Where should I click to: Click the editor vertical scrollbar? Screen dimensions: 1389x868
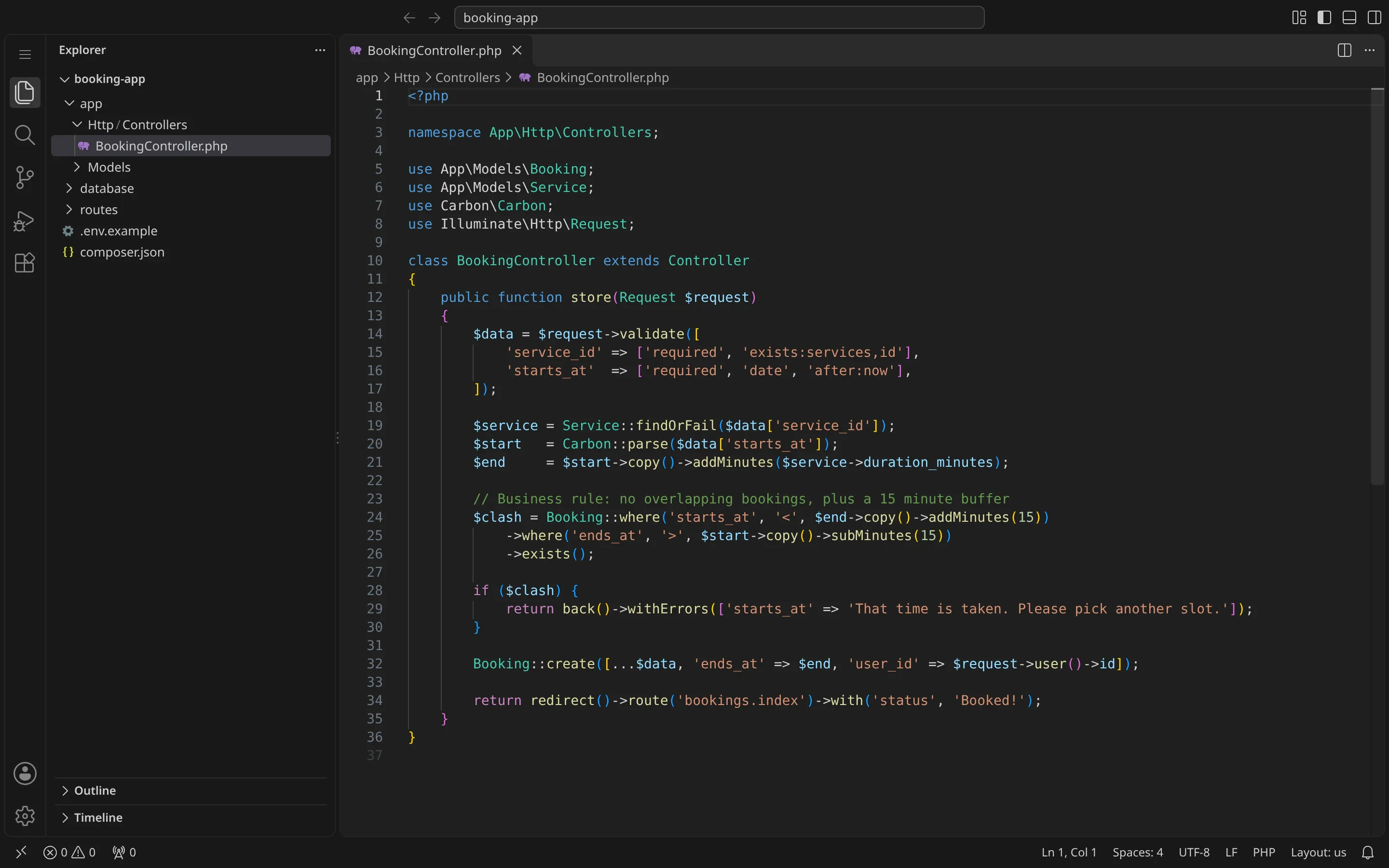point(1377,286)
